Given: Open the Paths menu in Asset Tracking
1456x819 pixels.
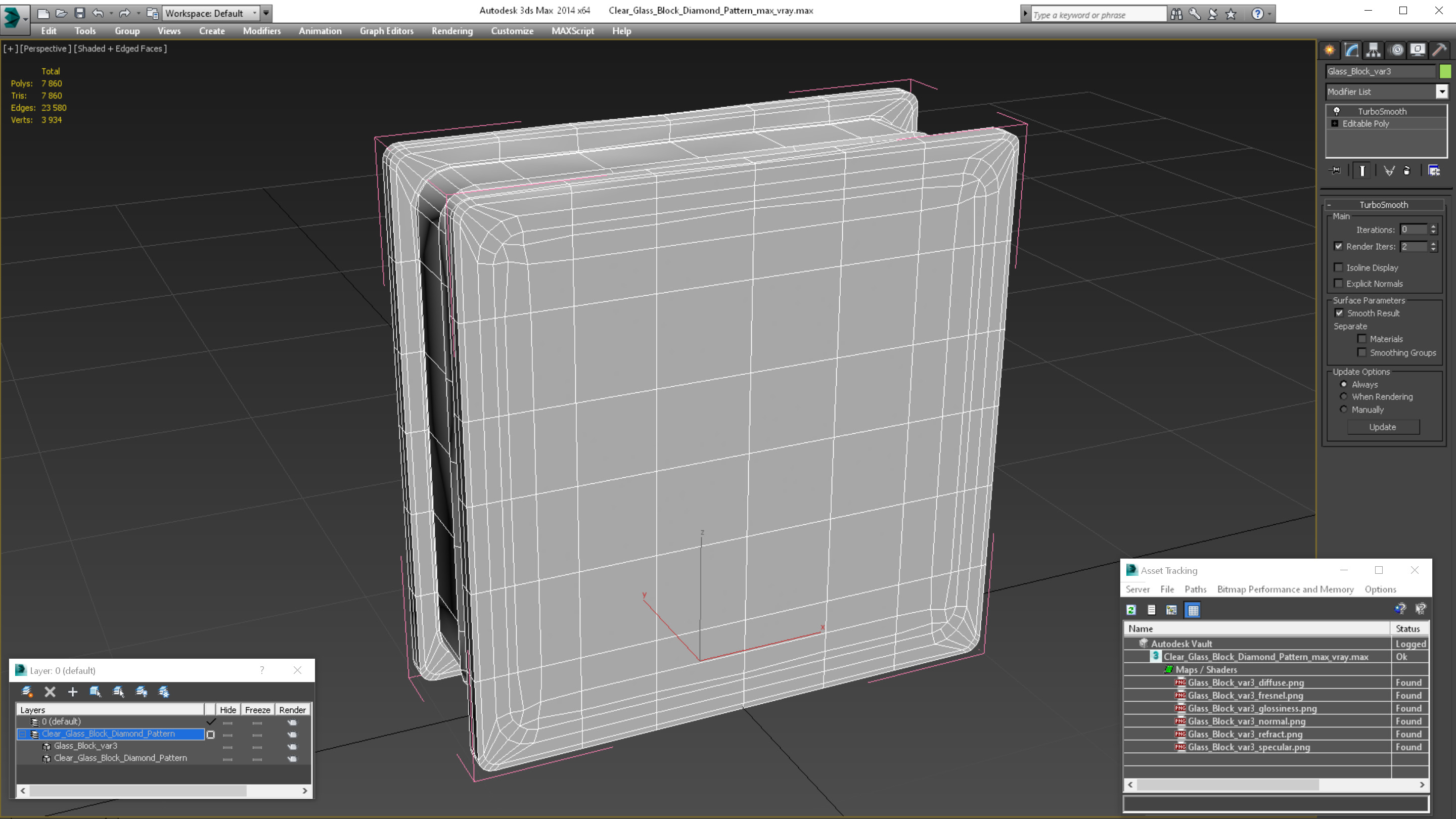Looking at the screenshot, I should click(1195, 589).
